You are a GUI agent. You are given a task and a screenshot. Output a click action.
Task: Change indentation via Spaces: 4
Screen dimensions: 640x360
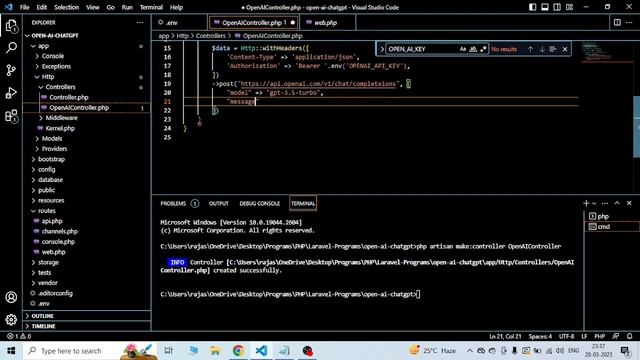(540, 336)
